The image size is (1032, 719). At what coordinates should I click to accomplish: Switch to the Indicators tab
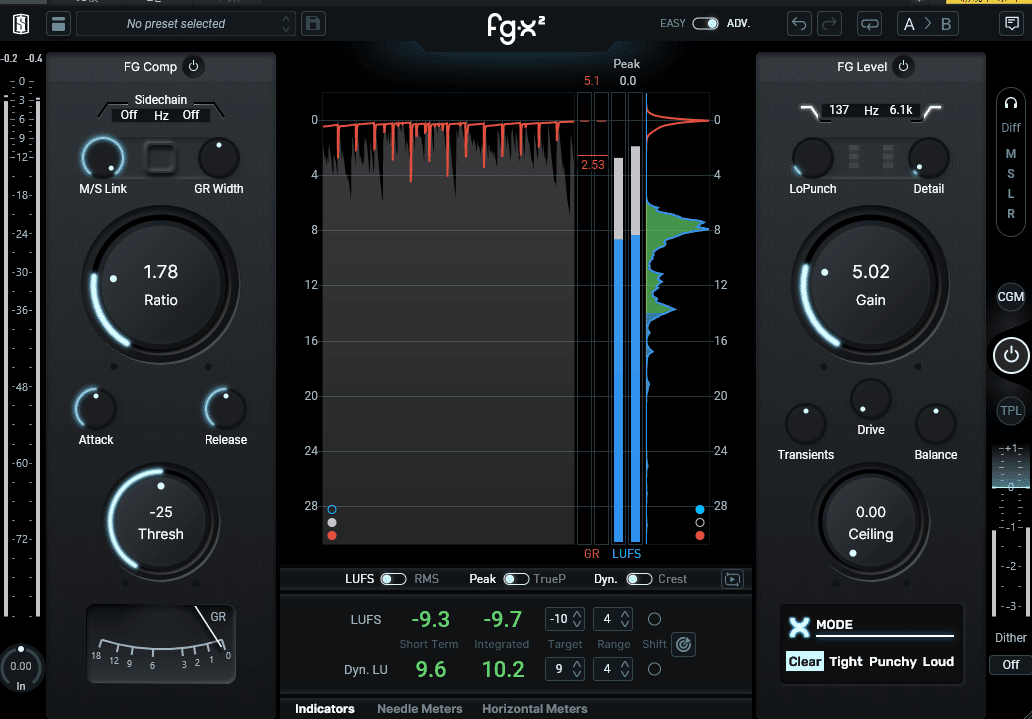pyautogui.click(x=324, y=709)
